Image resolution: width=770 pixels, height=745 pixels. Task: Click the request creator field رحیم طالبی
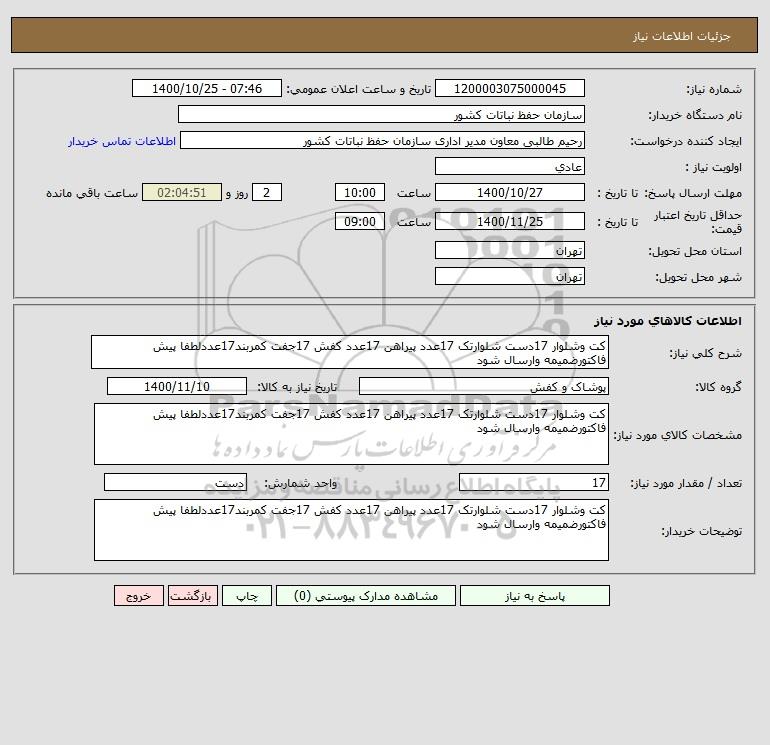point(382,140)
